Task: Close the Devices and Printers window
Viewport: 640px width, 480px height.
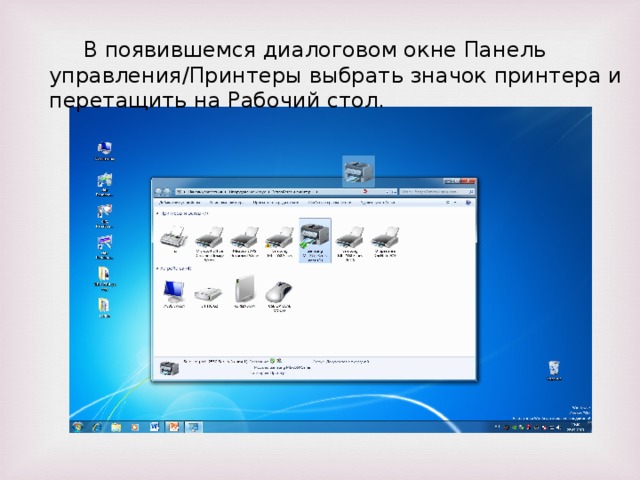Action: [469, 181]
